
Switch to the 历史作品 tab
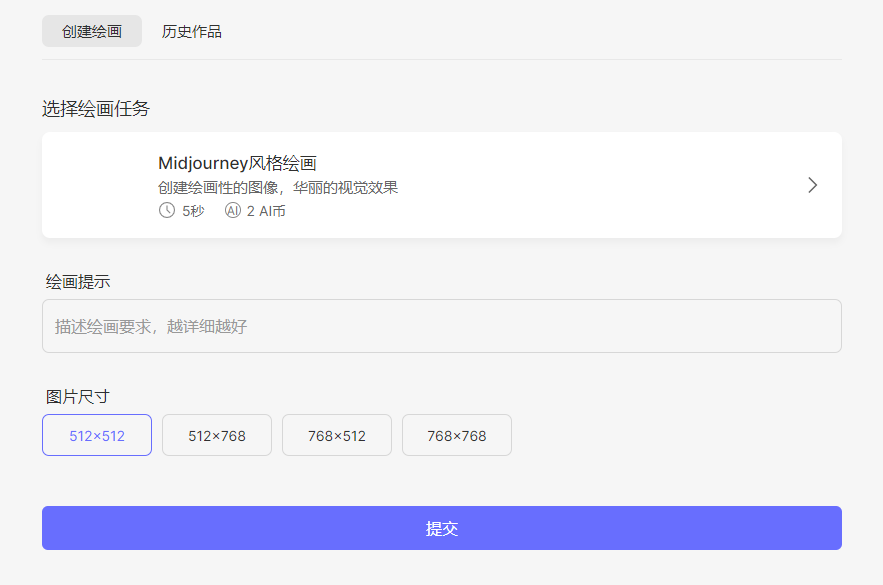(191, 31)
